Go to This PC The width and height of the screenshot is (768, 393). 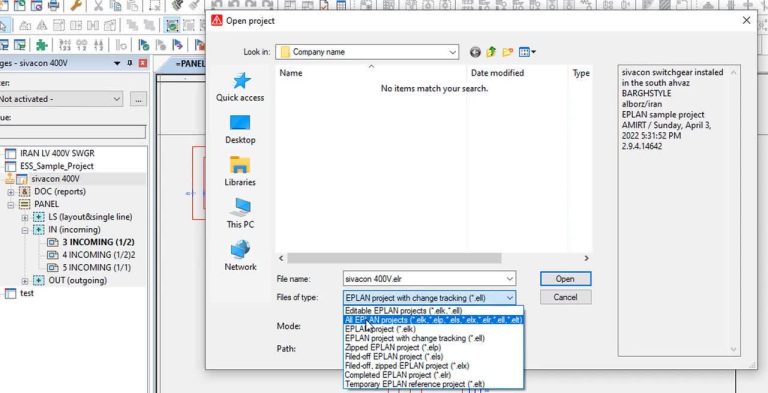[240, 214]
